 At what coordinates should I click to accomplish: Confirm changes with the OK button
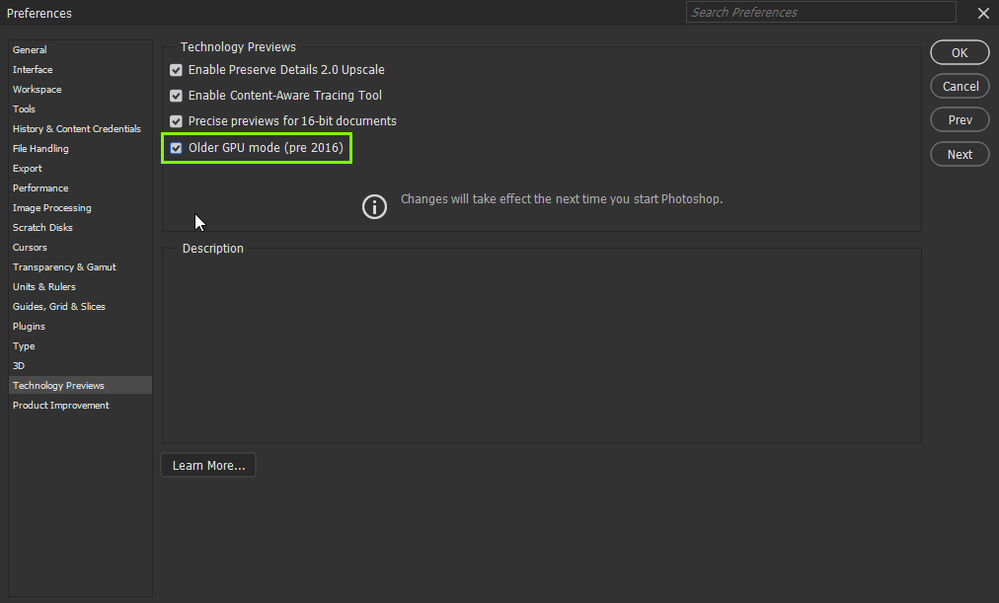959,52
